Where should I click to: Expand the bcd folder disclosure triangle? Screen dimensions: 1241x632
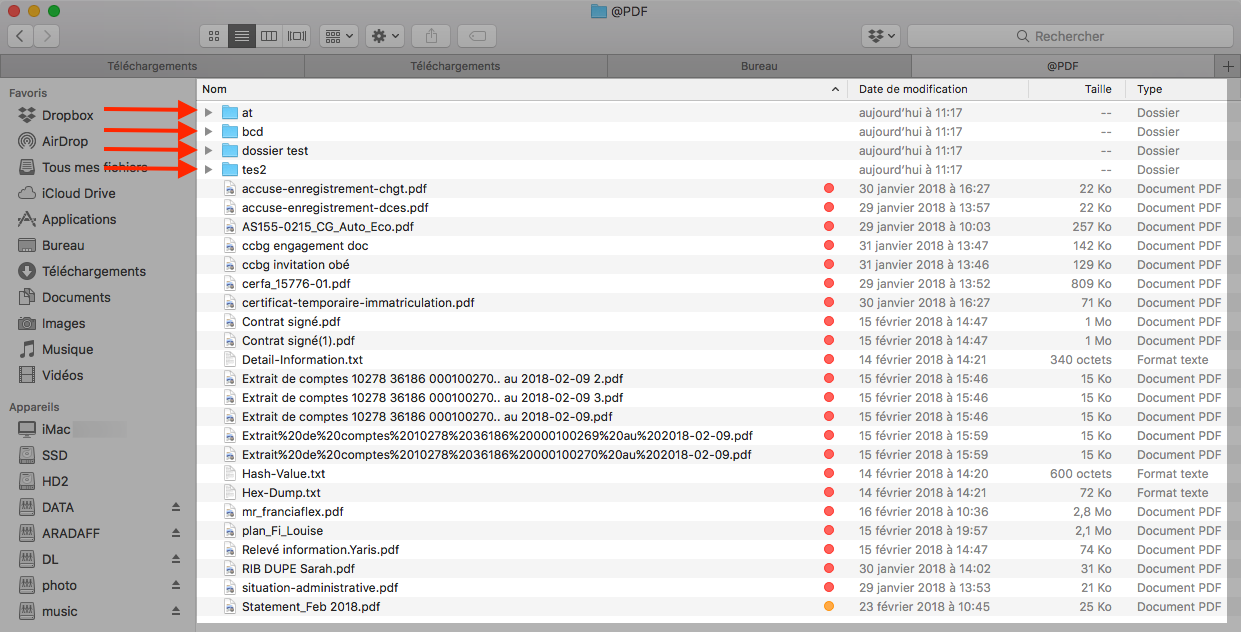pos(208,132)
